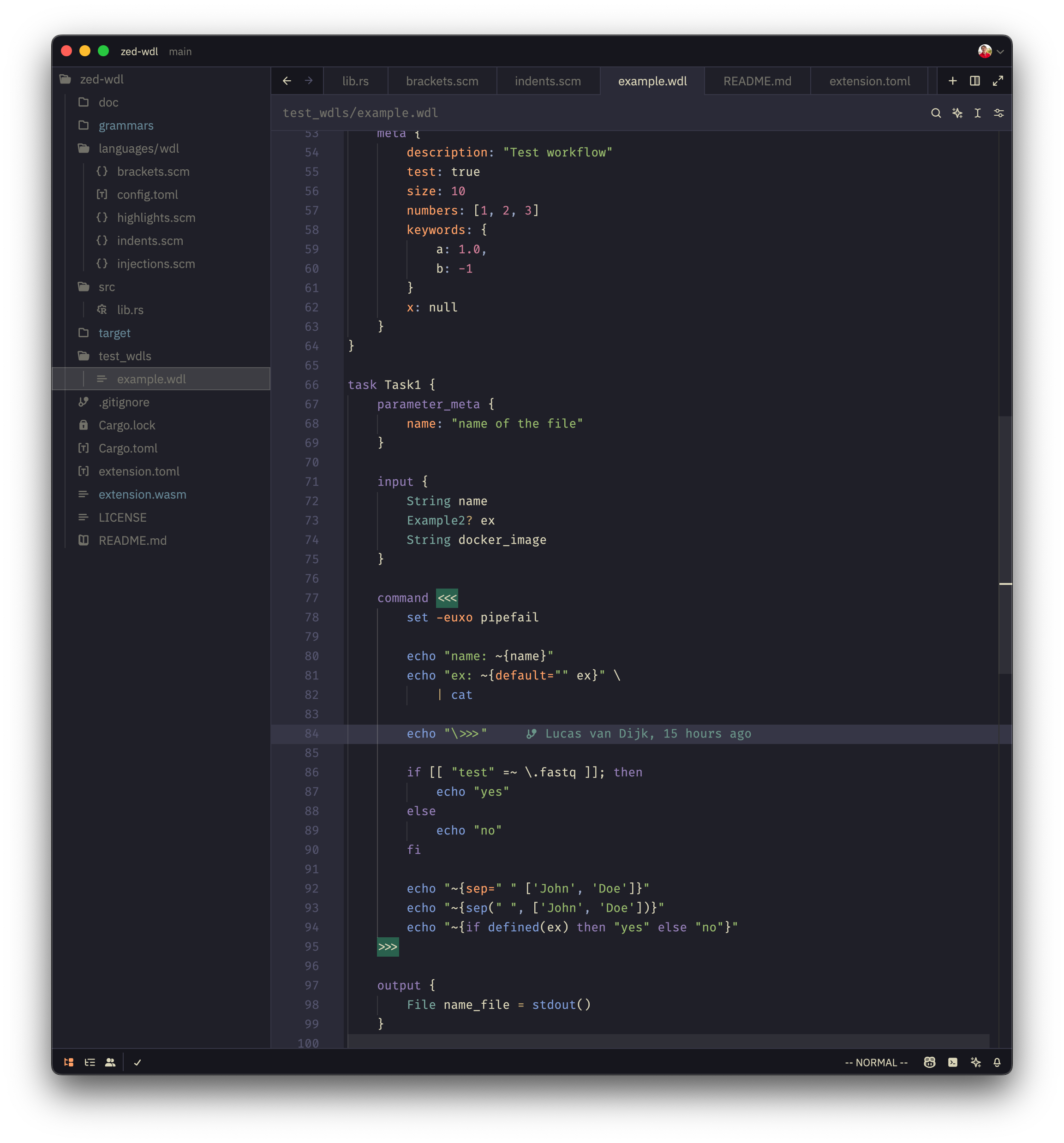Open editor controls sliders icon
The width and height of the screenshot is (1064, 1143).
coord(999,113)
